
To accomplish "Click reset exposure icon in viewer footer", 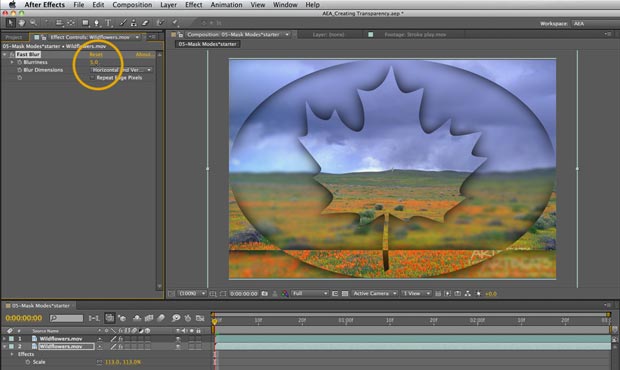I will tap(478, 293).
